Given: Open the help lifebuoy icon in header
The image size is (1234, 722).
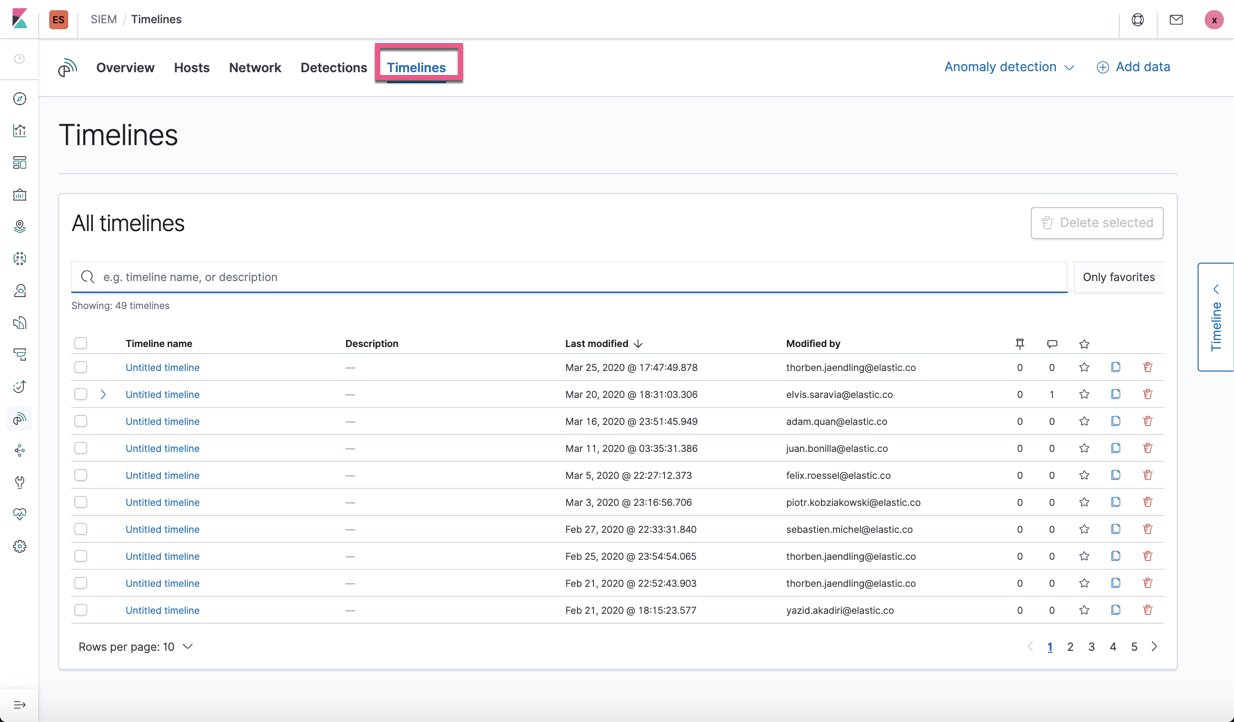Looking at the screenshot, I should (1138, 20).
